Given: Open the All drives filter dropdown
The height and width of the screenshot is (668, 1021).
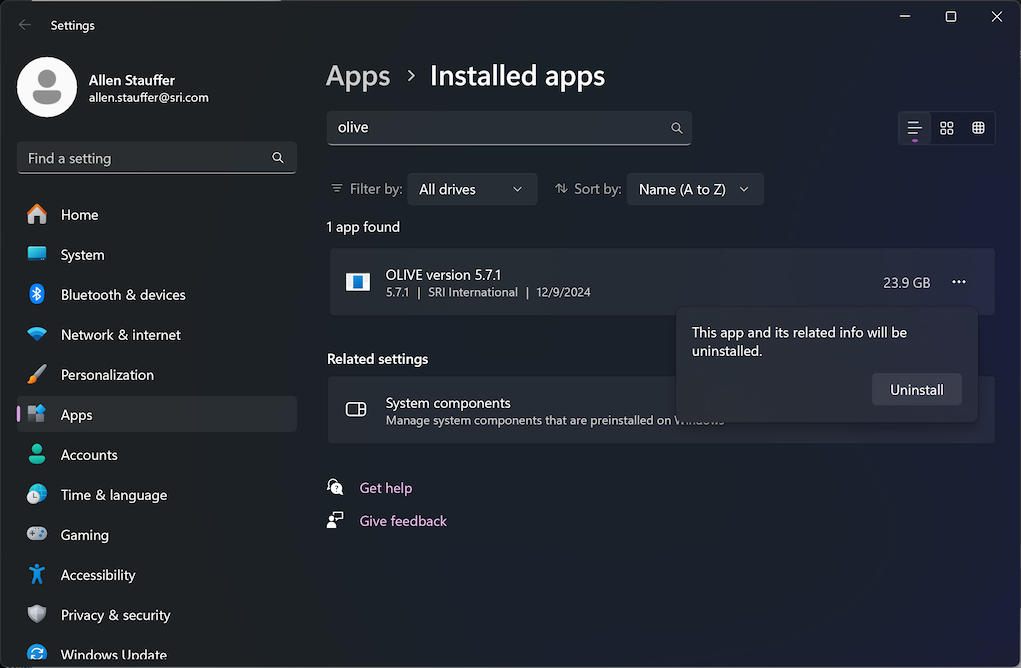Looking at the screenshot, I should 472,188.
